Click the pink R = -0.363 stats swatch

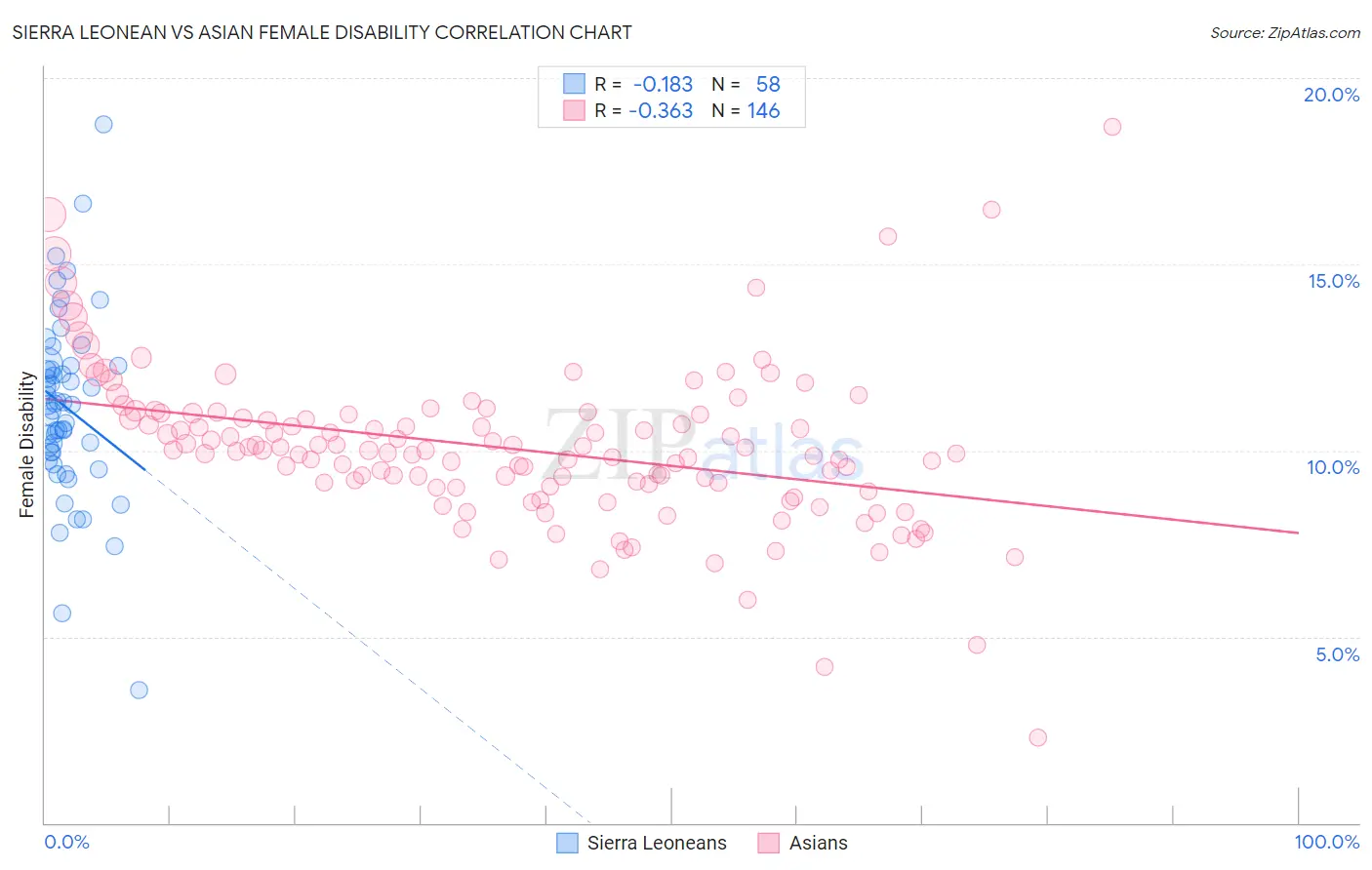pyautogui.click(x=574, y=110)
